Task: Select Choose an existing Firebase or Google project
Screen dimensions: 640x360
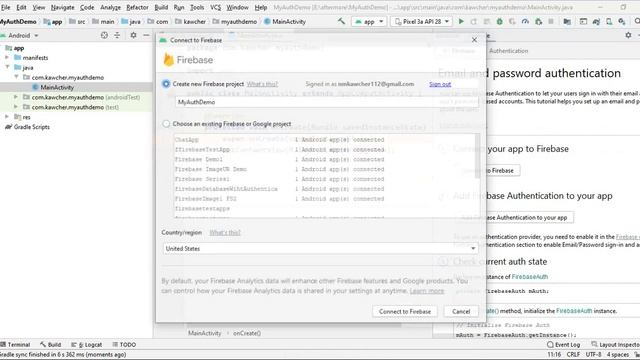Action: click(166, 124)
